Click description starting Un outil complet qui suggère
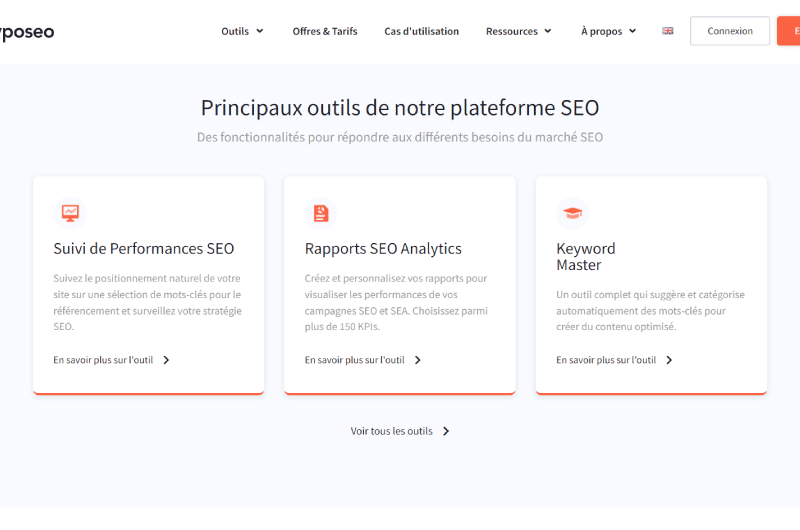 click(651, 311)
